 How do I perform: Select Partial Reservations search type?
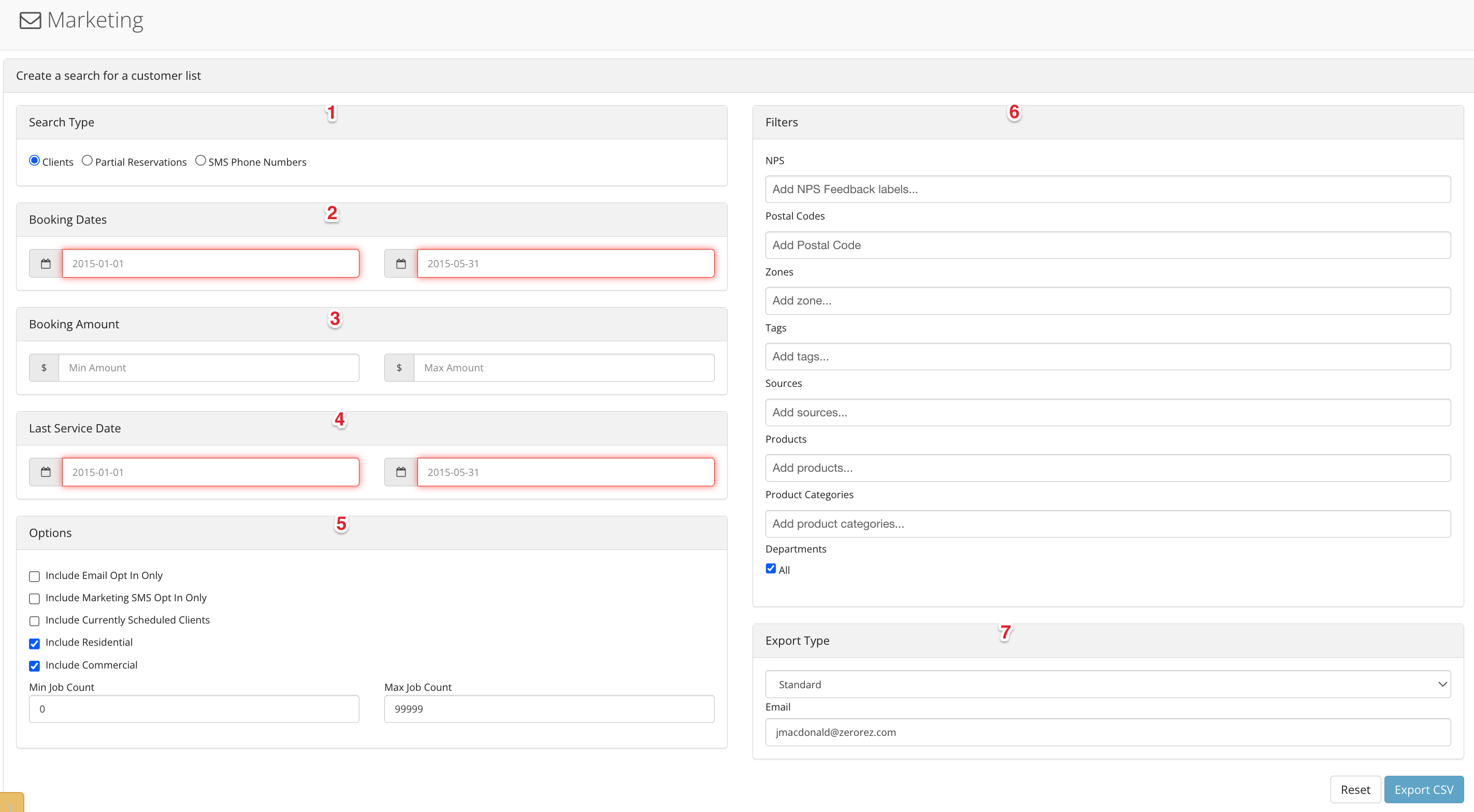pos(87,161)
